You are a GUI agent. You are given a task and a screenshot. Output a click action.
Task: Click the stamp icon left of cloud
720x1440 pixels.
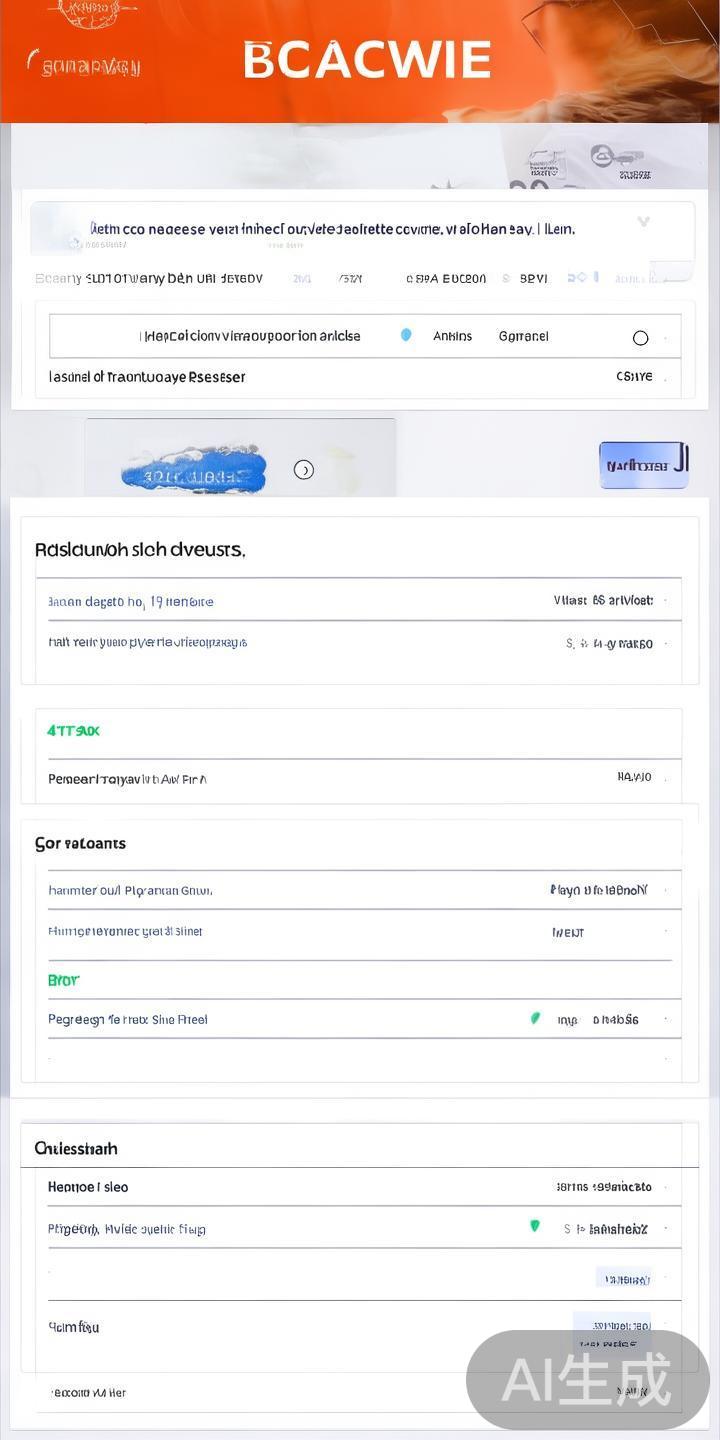(546, 163)
